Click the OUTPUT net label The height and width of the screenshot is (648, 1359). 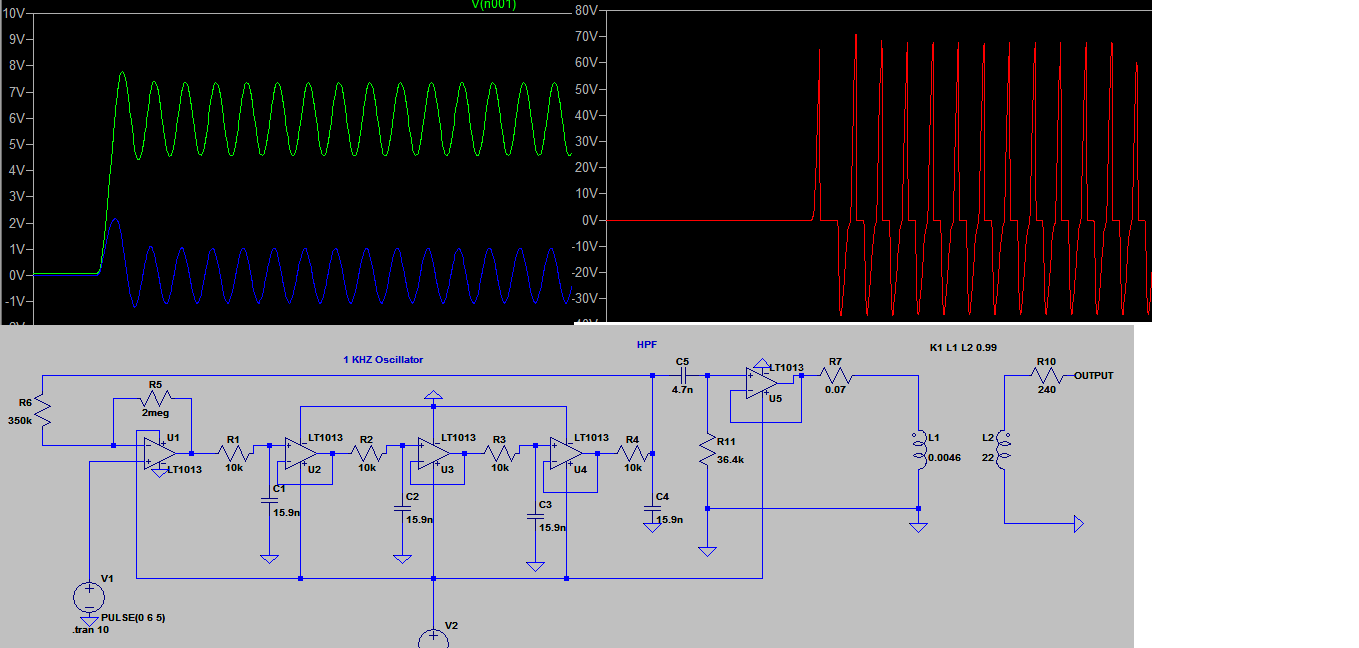coord(1094,376)
